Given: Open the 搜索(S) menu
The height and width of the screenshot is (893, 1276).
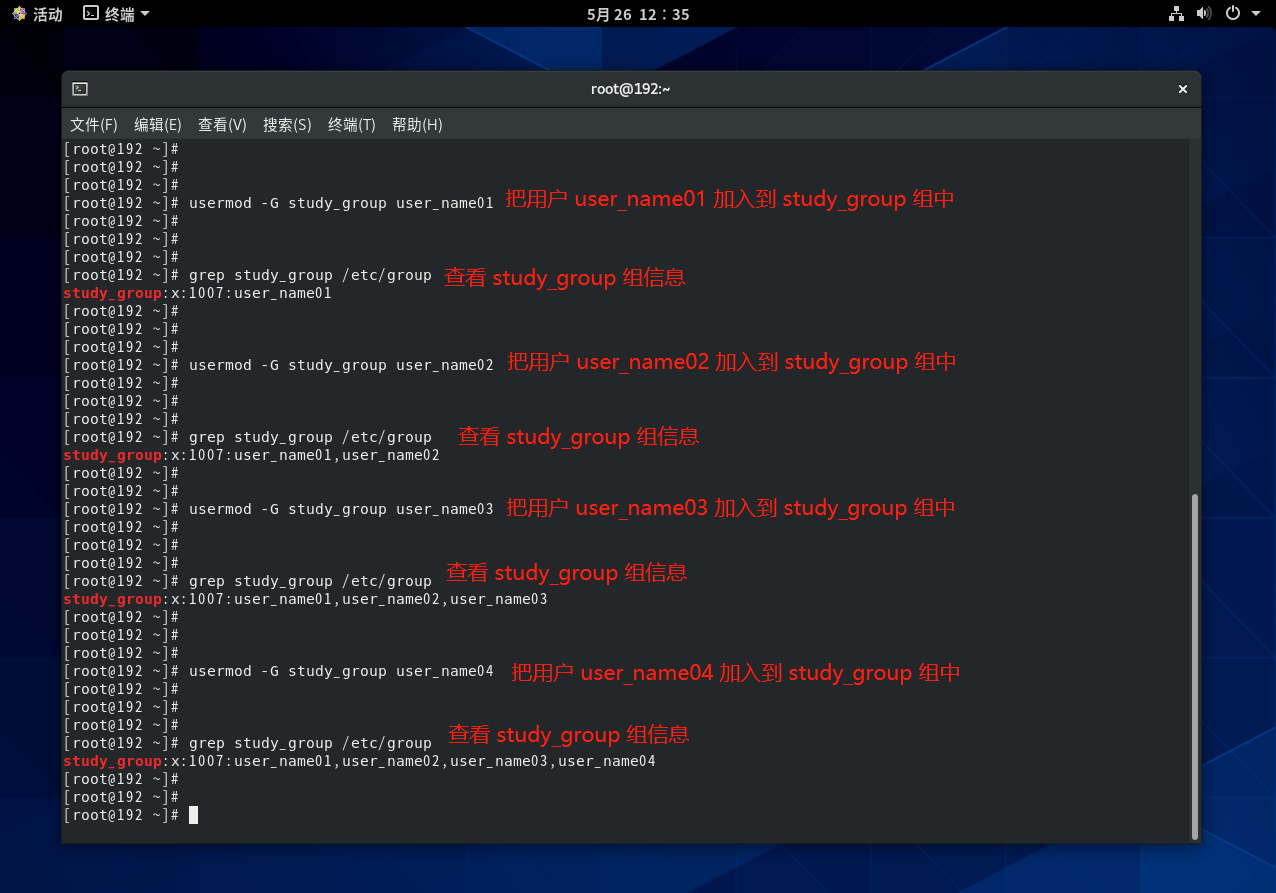Looking at the screenshot, I should [287, 125].
